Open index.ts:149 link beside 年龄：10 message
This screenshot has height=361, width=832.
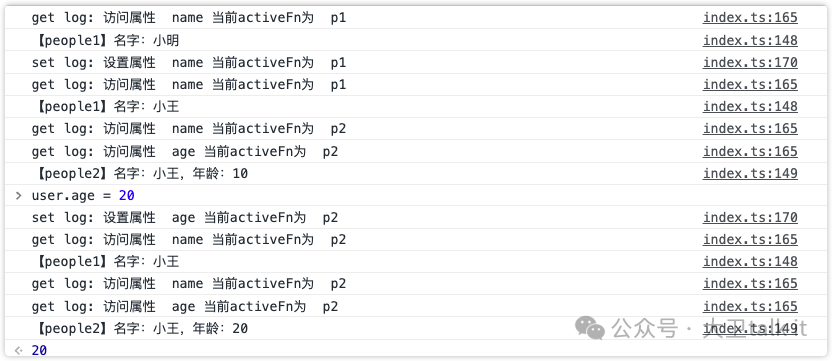pyautogui.click(x=750, y=173)
